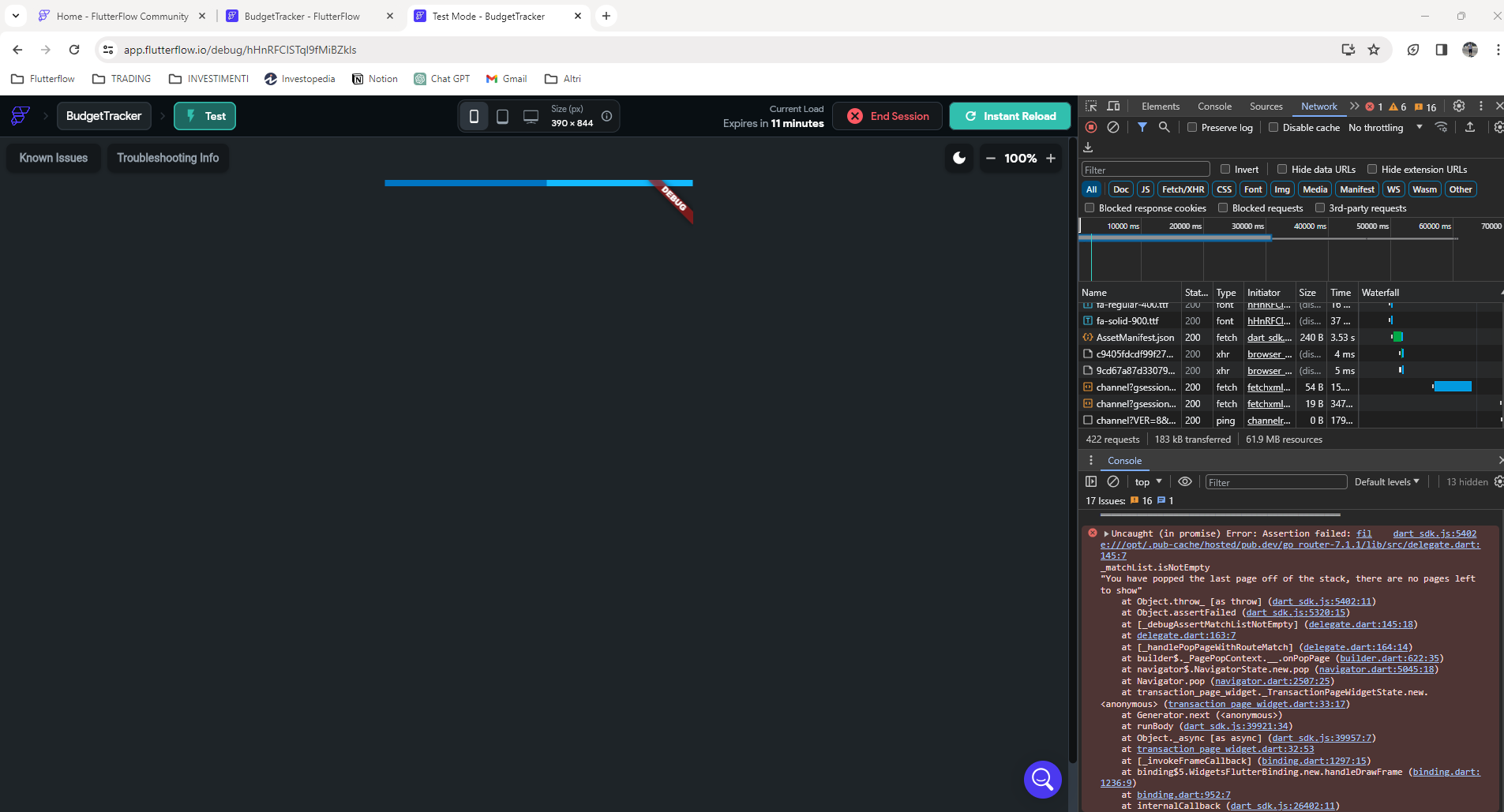The width and height of the screenshot is (1504, 812).
Task: Switch to DevTools Console tab
Action: (1214, 106)
